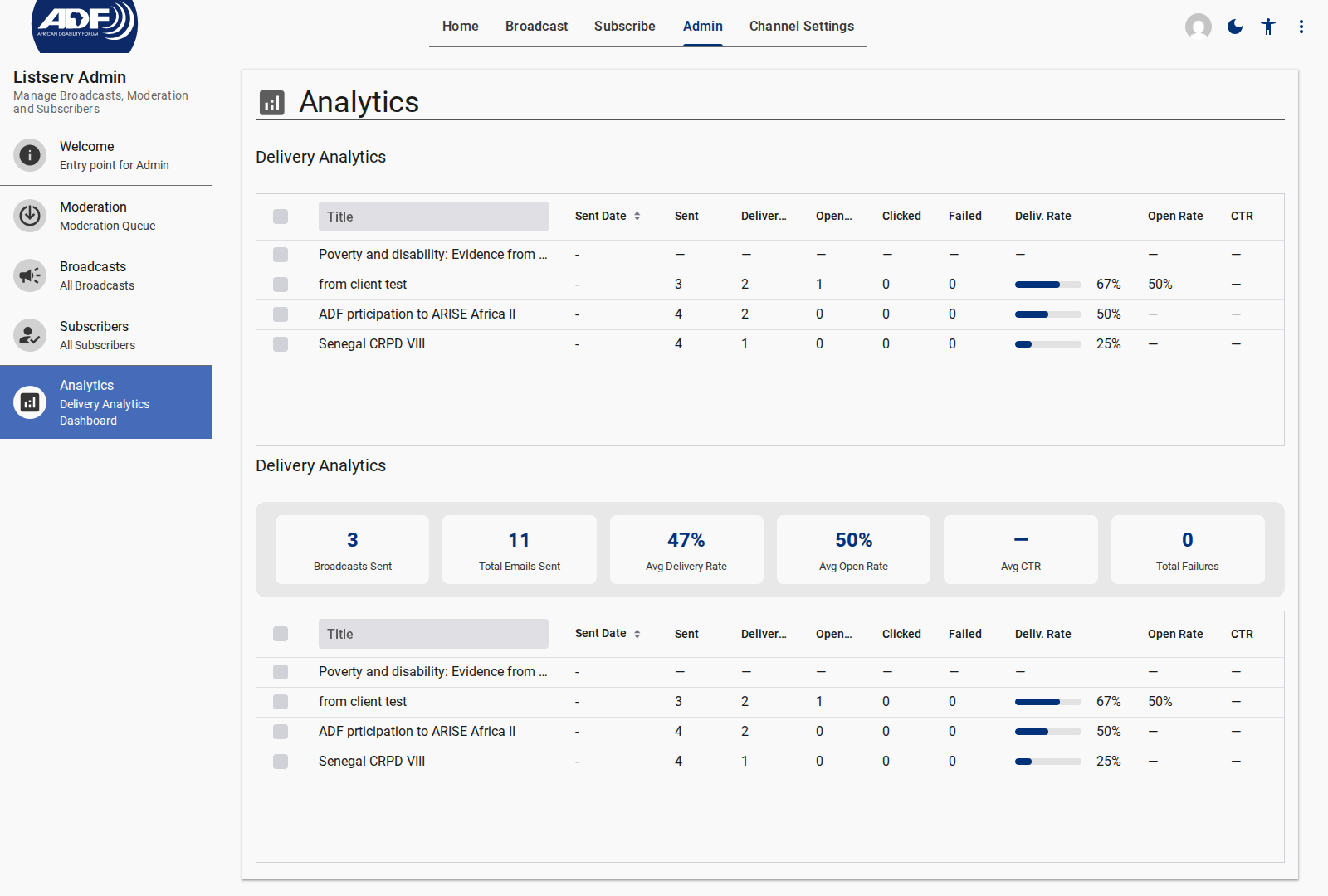Click Open Rate header in second table
The image size is (1328, 896).
(1175, 634)
